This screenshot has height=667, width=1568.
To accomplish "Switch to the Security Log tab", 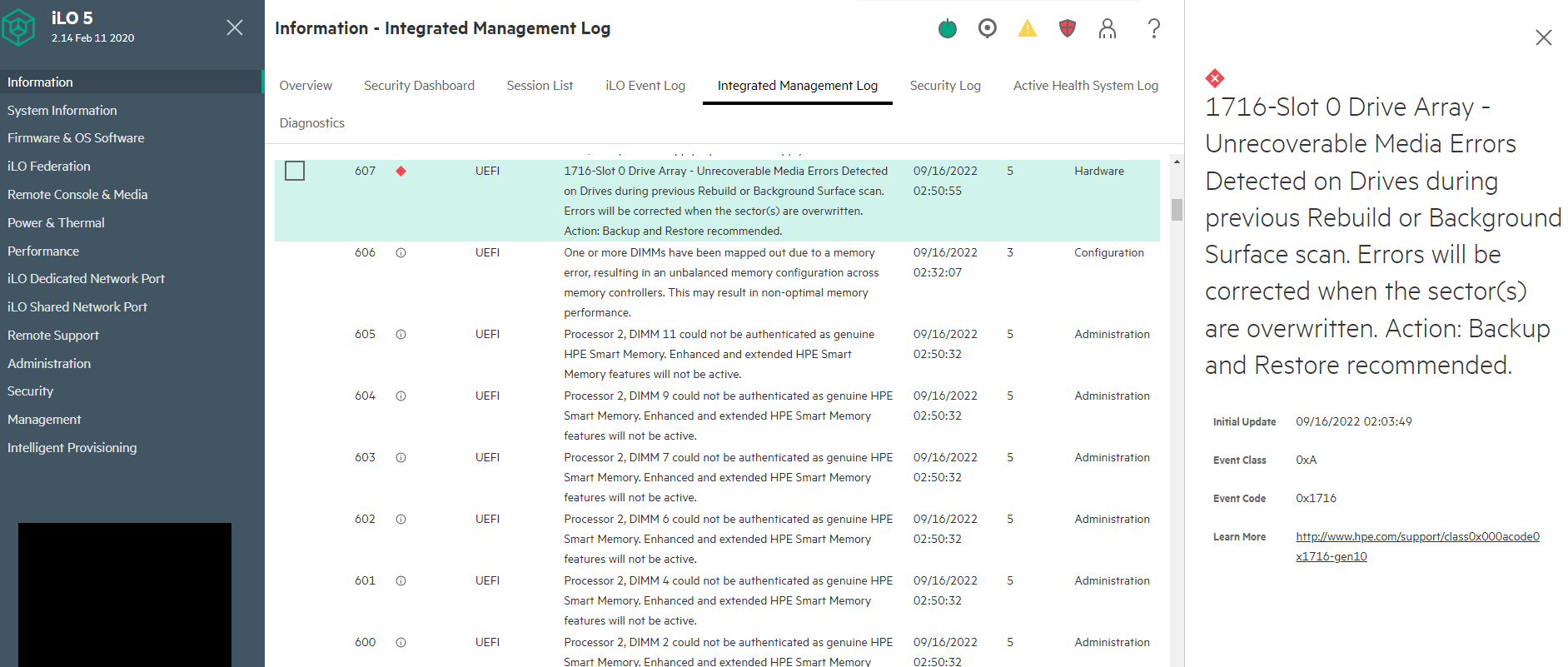I will coord(944,86).
